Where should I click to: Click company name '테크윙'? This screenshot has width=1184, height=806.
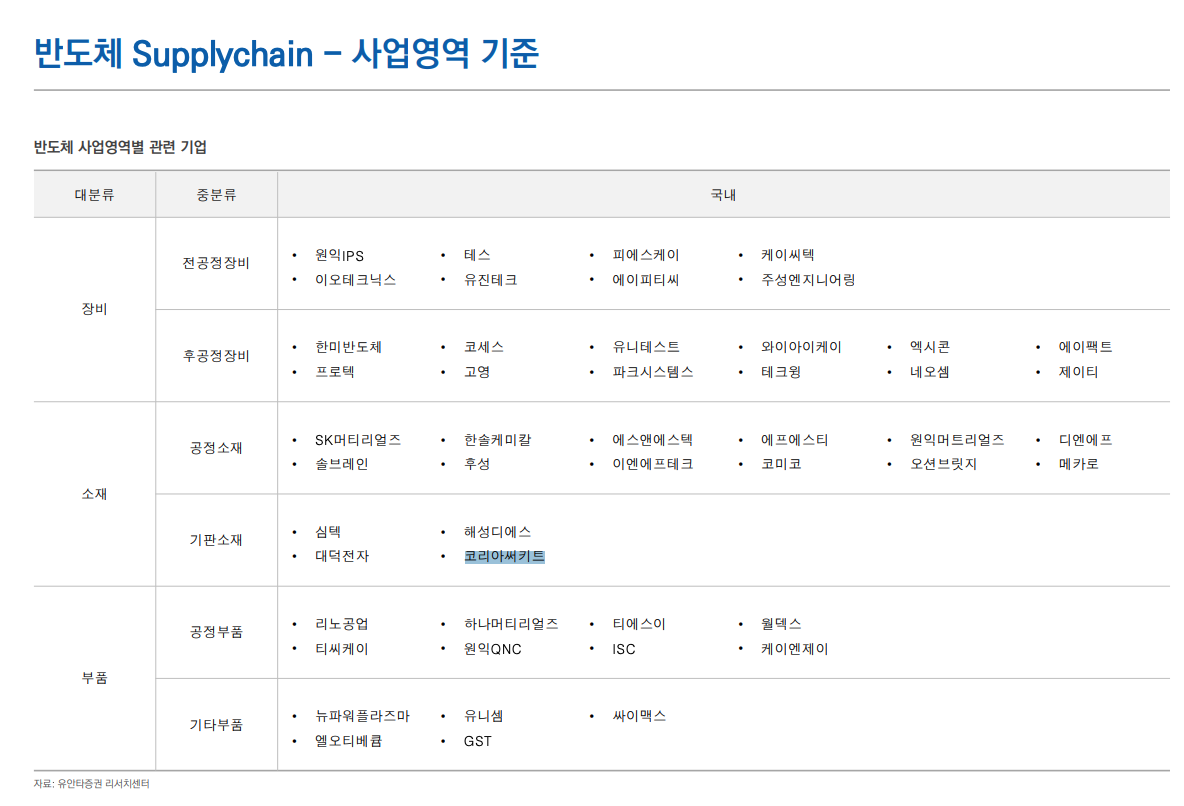781,372
